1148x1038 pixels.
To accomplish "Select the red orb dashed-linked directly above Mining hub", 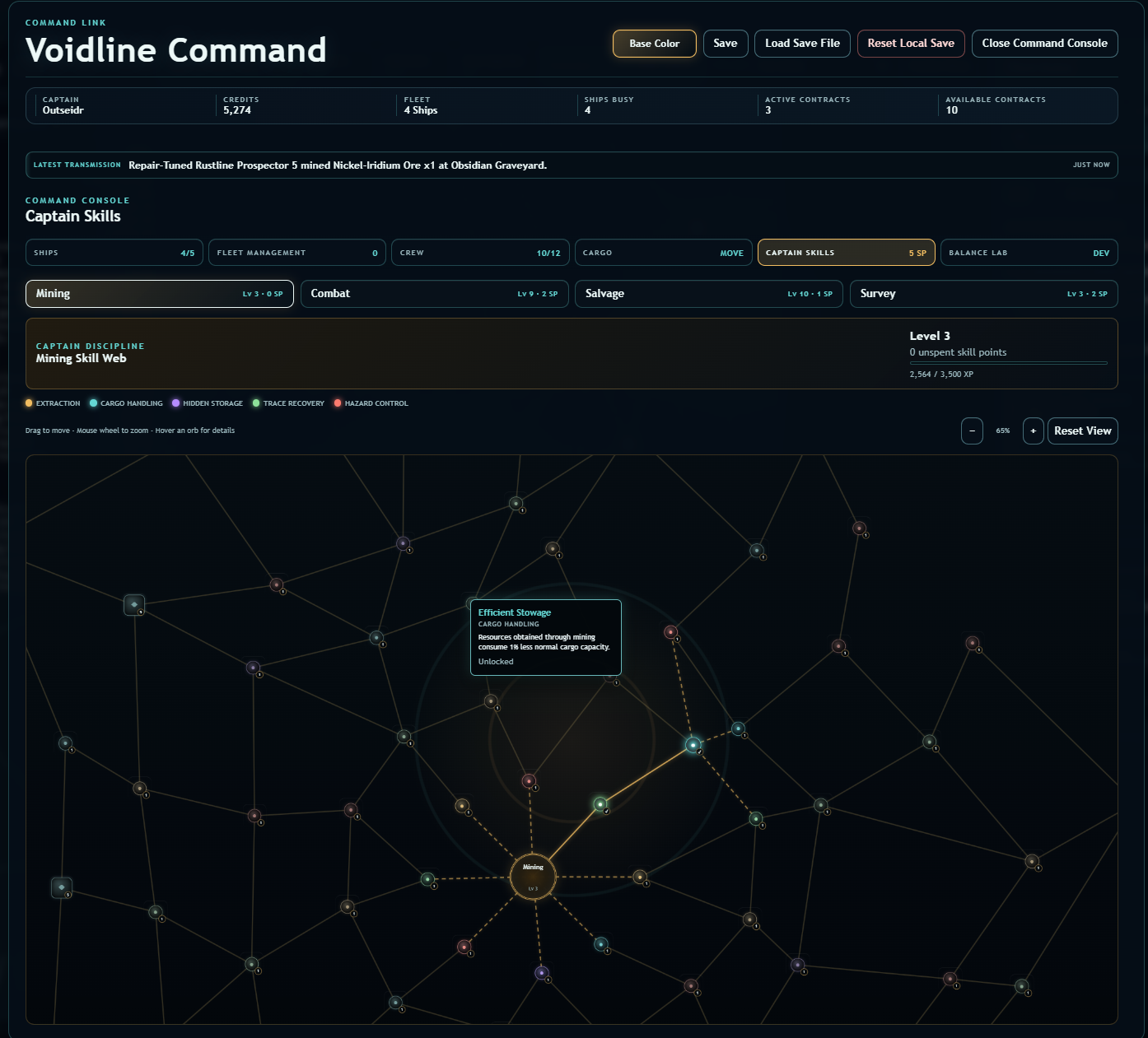I will click(x=530, y=780).
